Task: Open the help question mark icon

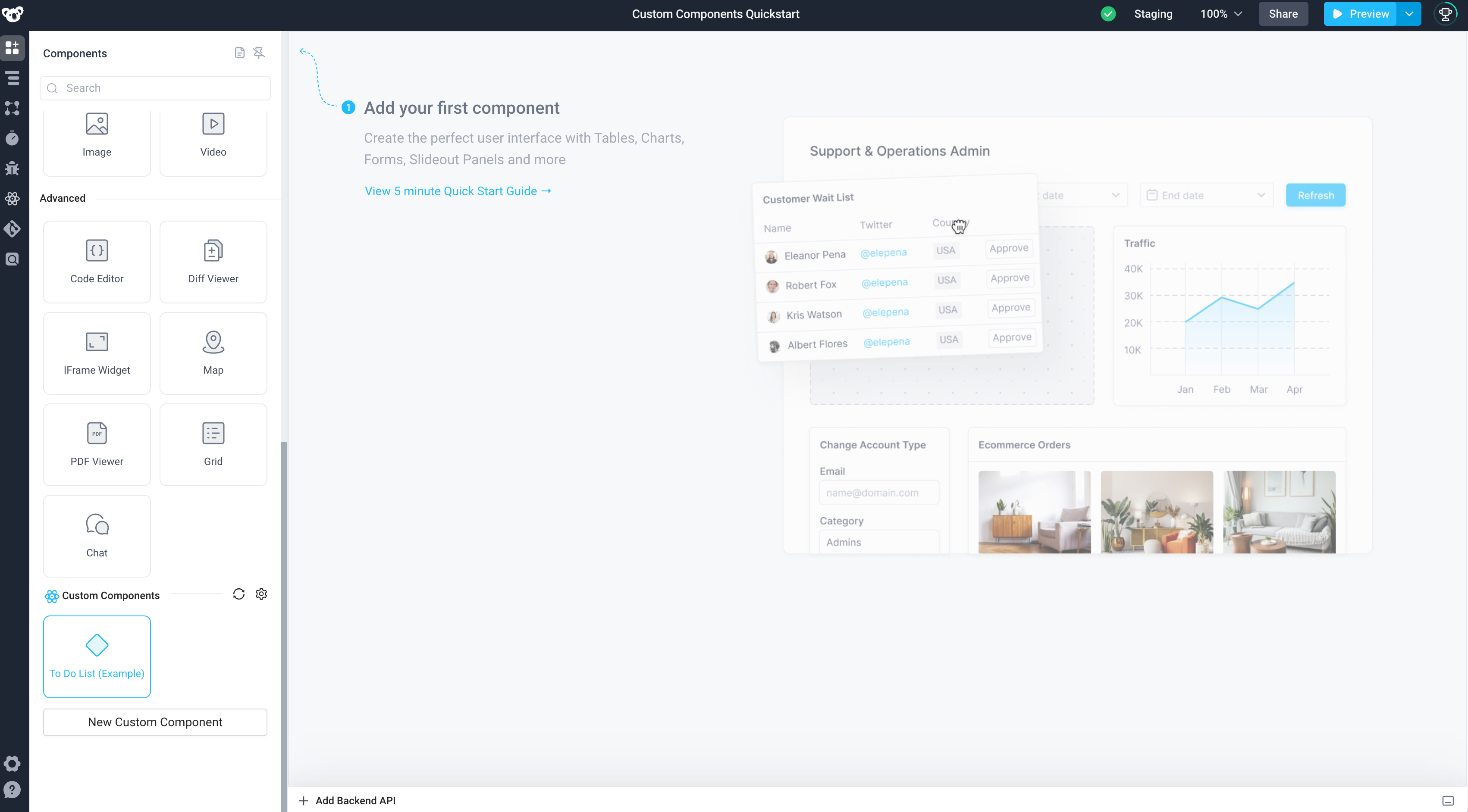Action: point(12,790)
